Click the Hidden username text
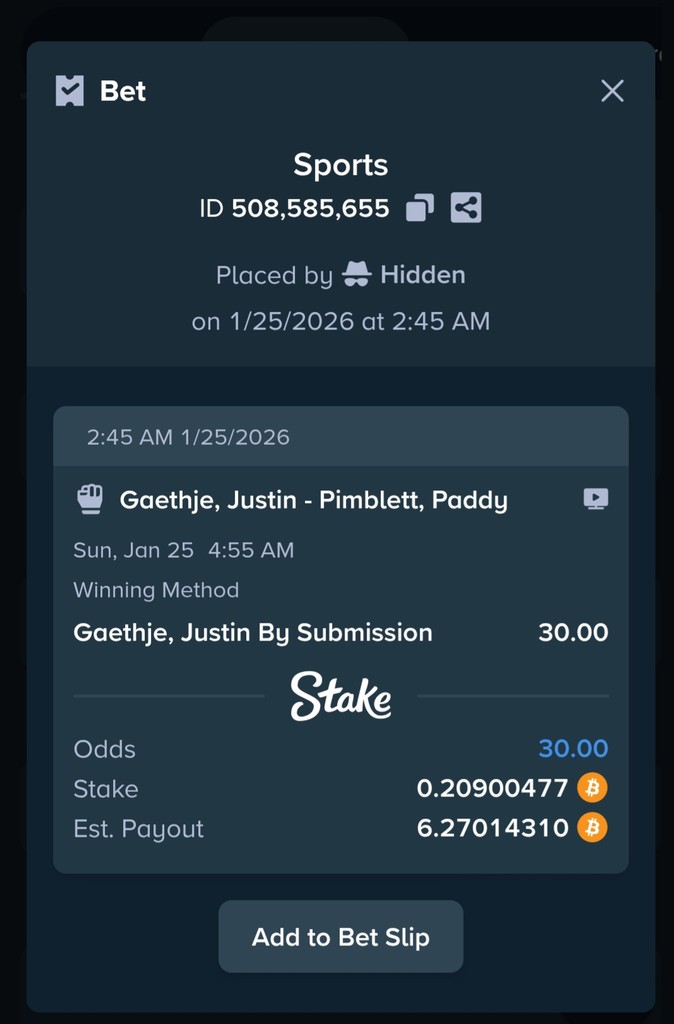 pos(422,275)
